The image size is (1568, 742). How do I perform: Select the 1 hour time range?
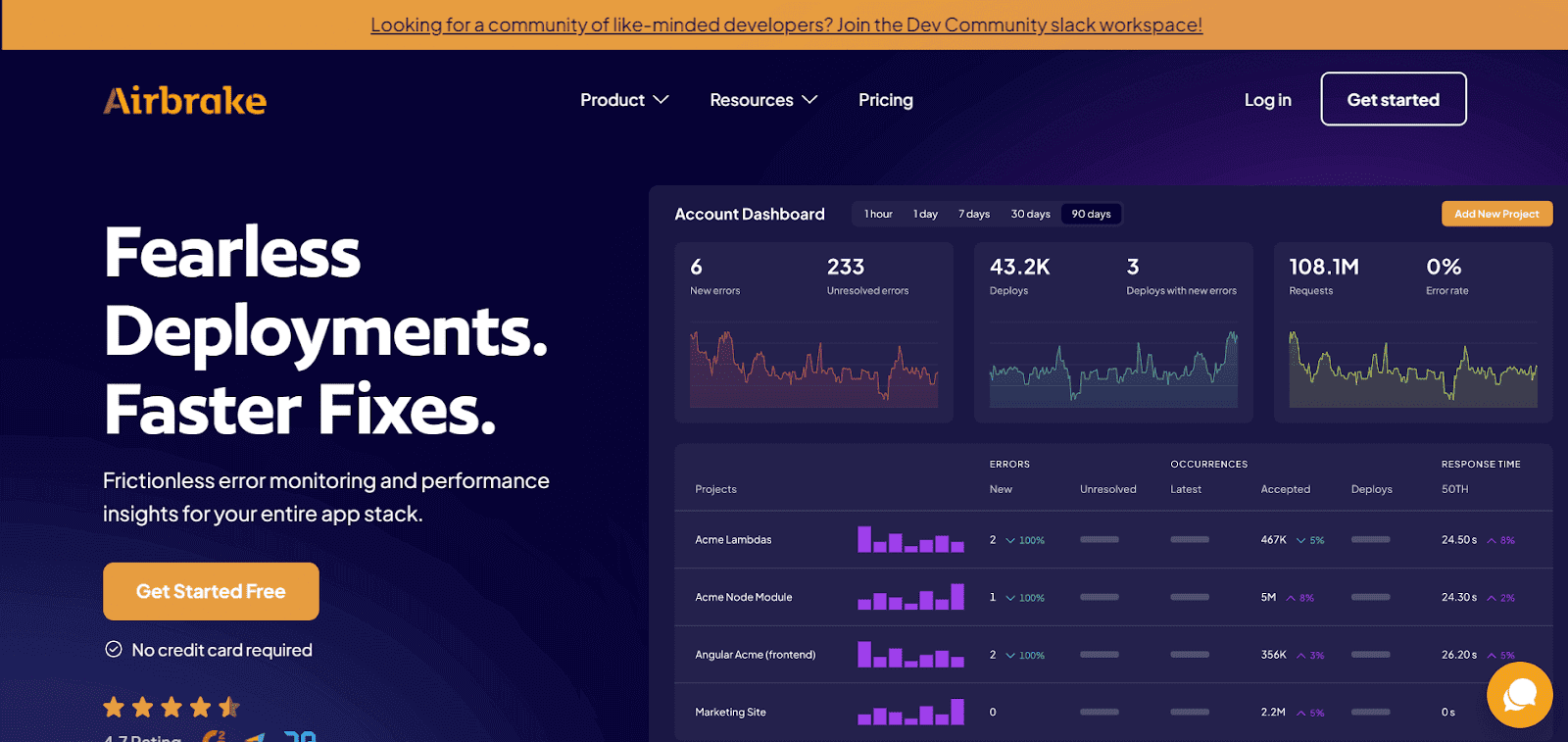(x=878, y=214)
